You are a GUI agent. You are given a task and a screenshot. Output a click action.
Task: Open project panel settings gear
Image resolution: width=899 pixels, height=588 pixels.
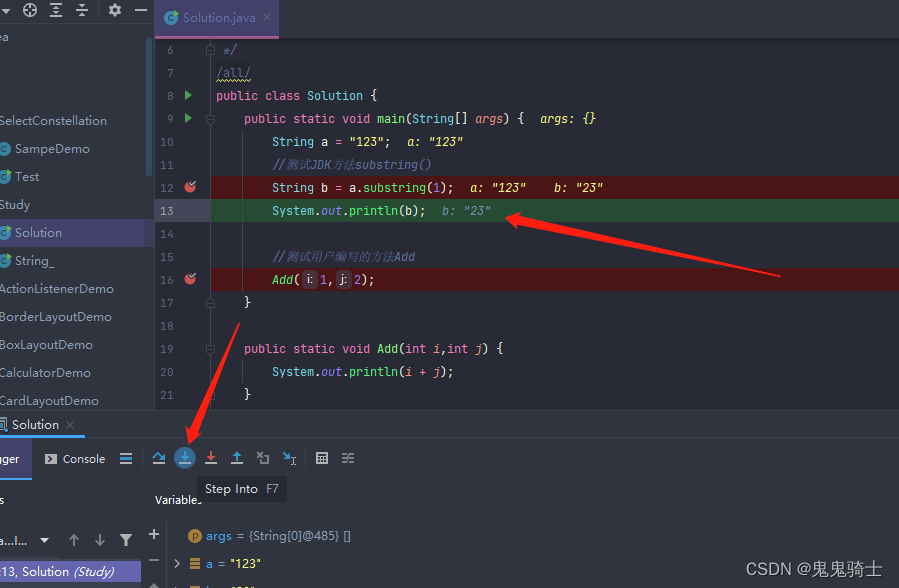click(x=115, y=10)
